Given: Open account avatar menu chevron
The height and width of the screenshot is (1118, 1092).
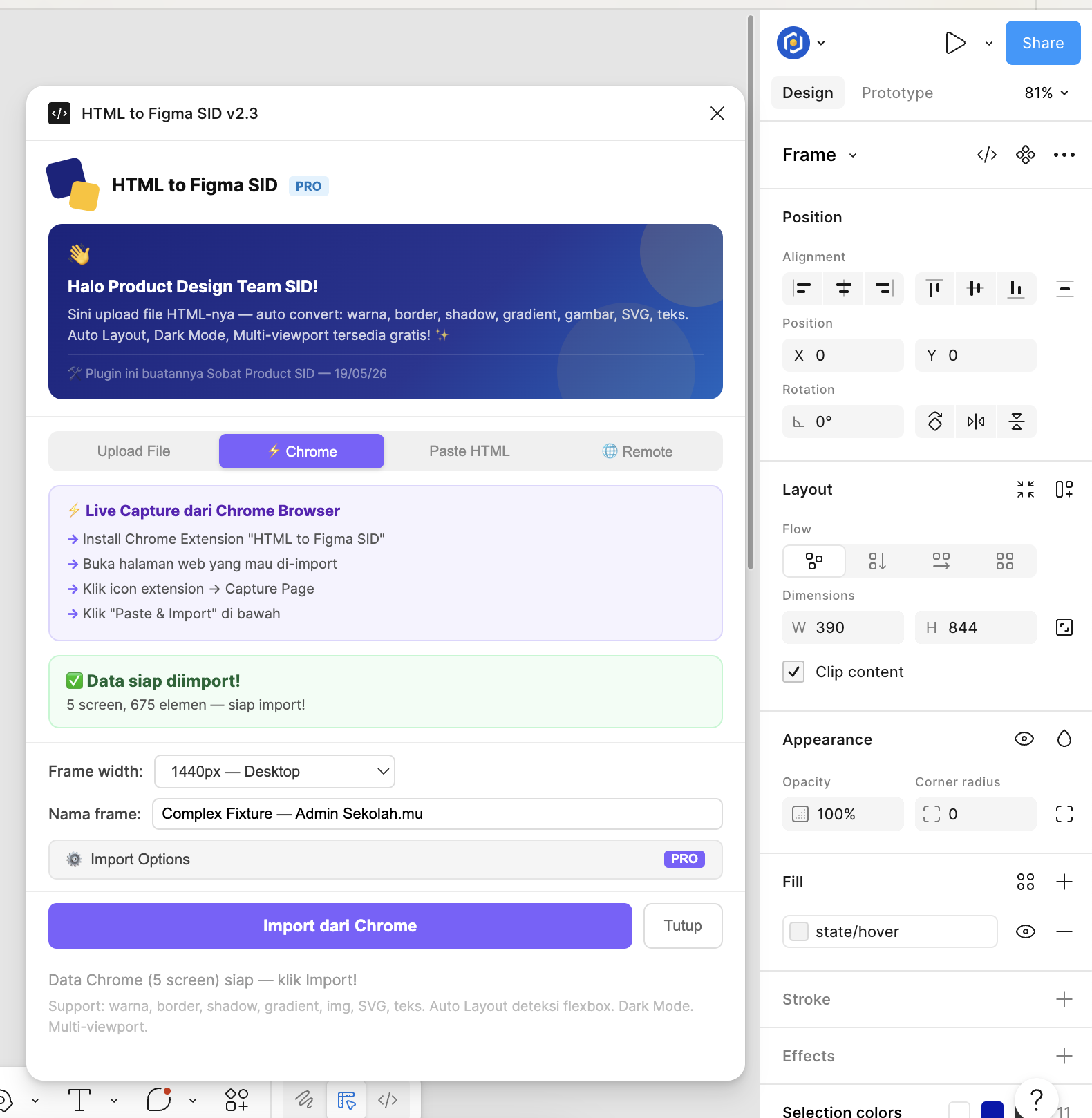Looking at the screenshot, I should point(821,43).
